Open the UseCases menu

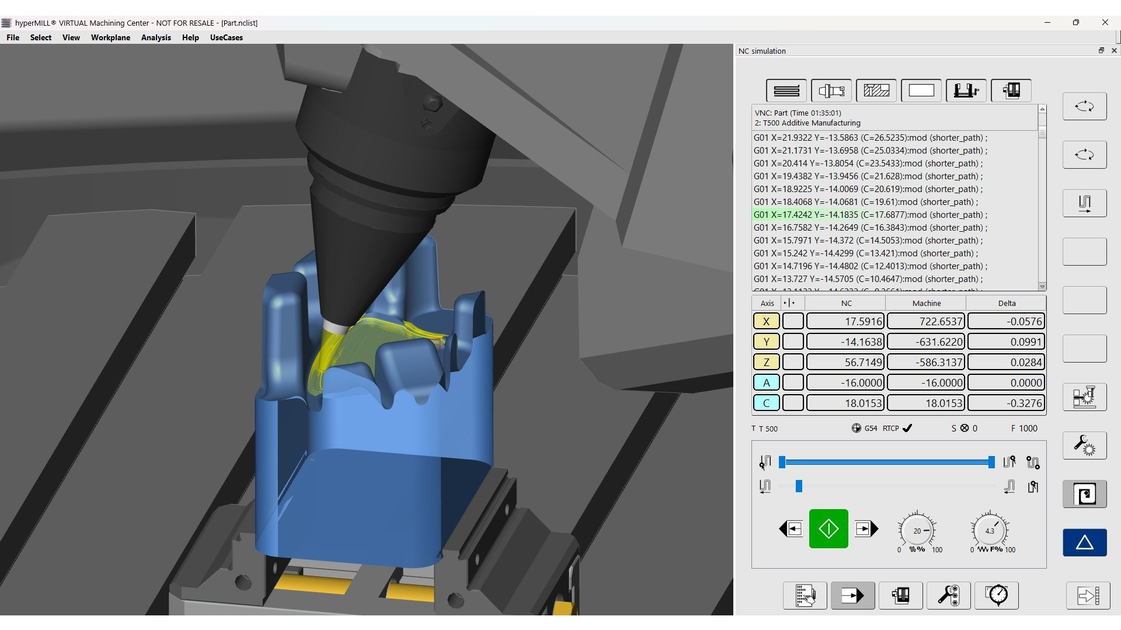[226, 38]
